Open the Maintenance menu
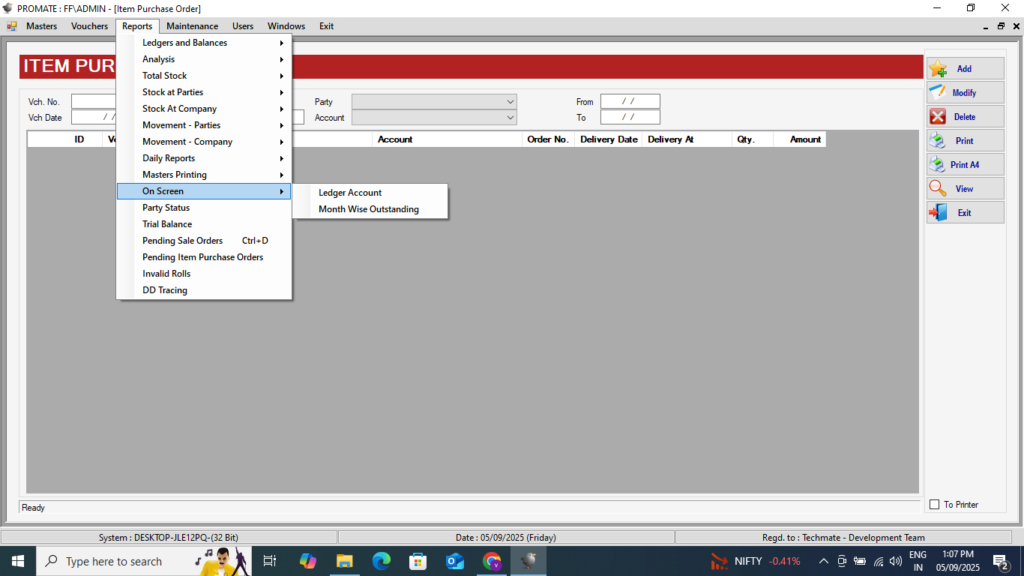The width and height of the screenshot is (1024, 576). (192, 26)
